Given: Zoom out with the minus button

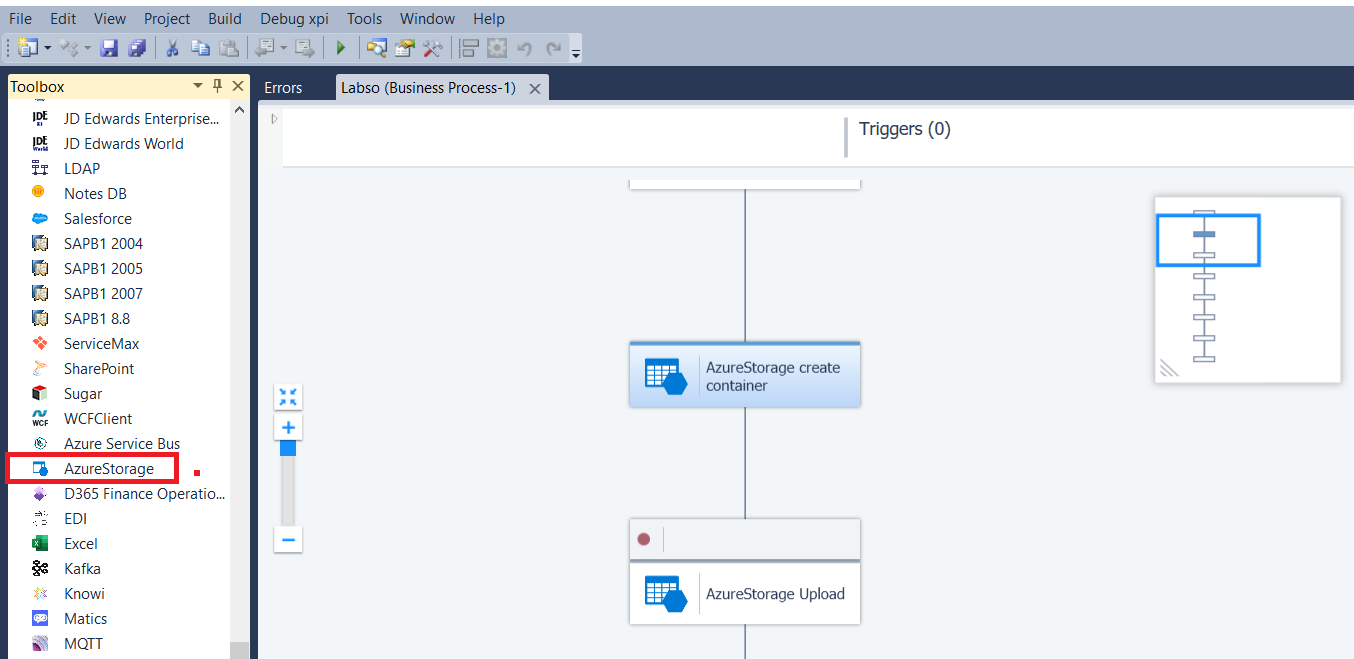Looking at the screenshot, I should tap(288, 540).
